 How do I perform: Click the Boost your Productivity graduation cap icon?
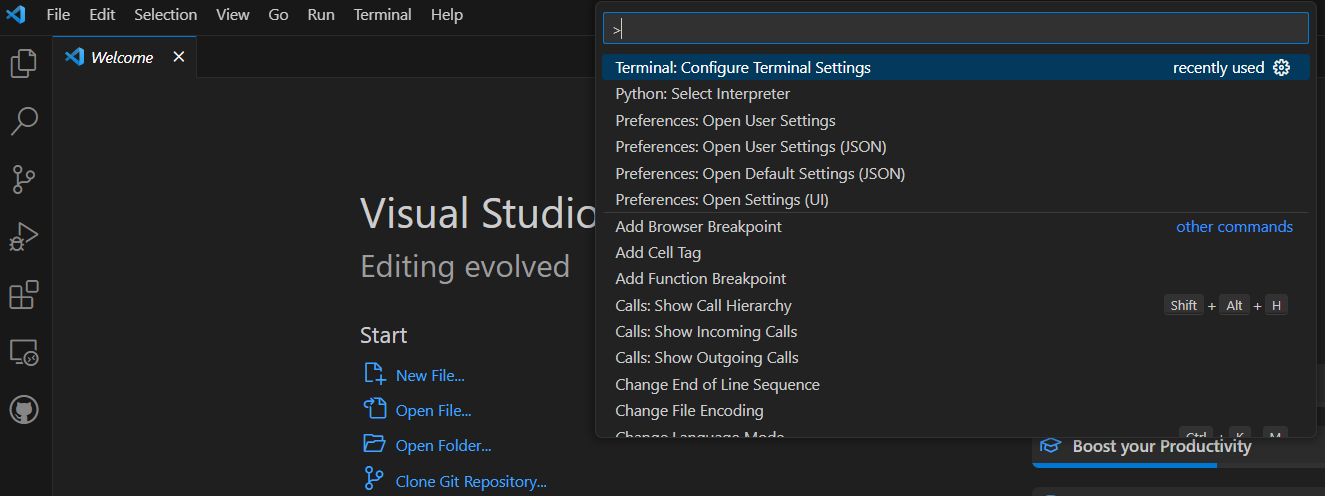point(1050,446)
